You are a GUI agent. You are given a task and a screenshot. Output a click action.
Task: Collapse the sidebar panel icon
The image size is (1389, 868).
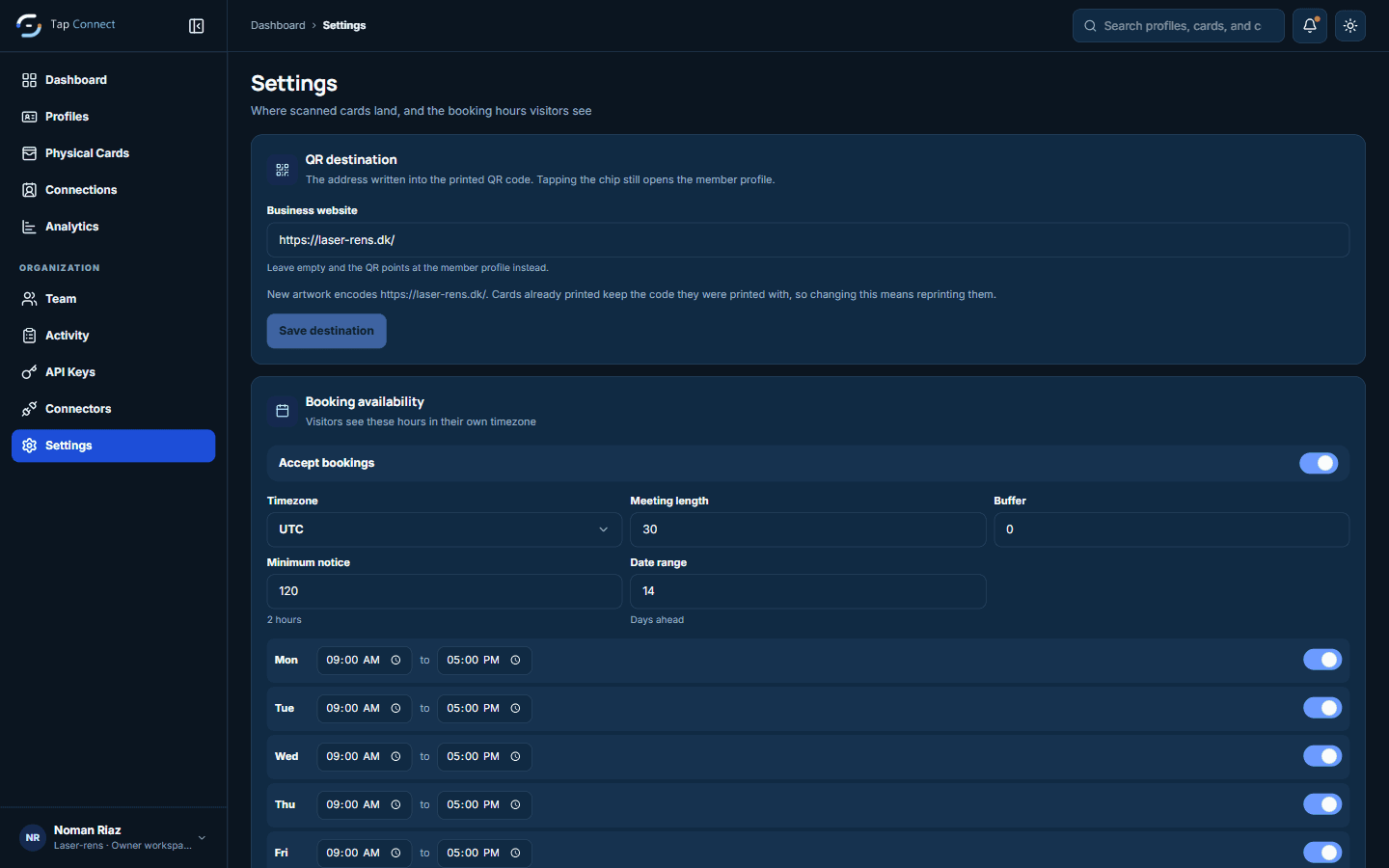[197, 26]
